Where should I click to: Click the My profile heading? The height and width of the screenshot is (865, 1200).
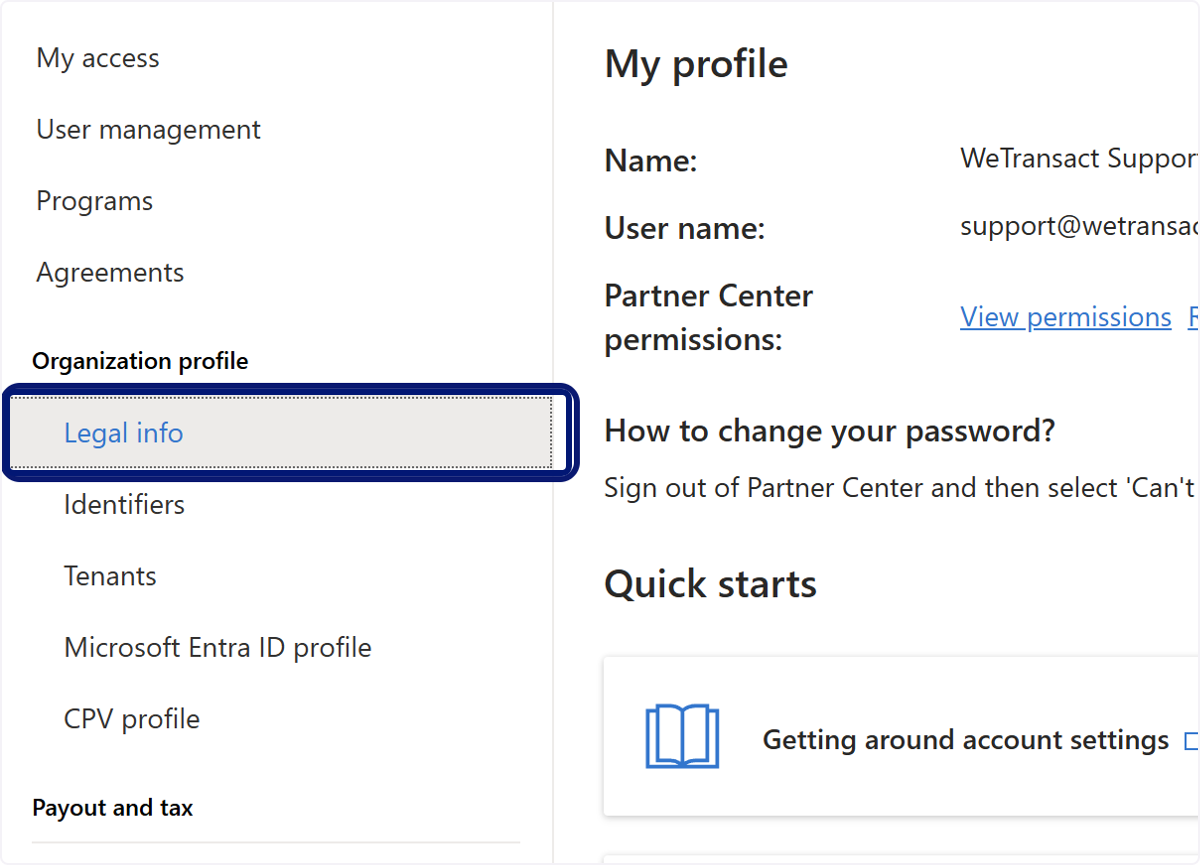click(696, 64)
